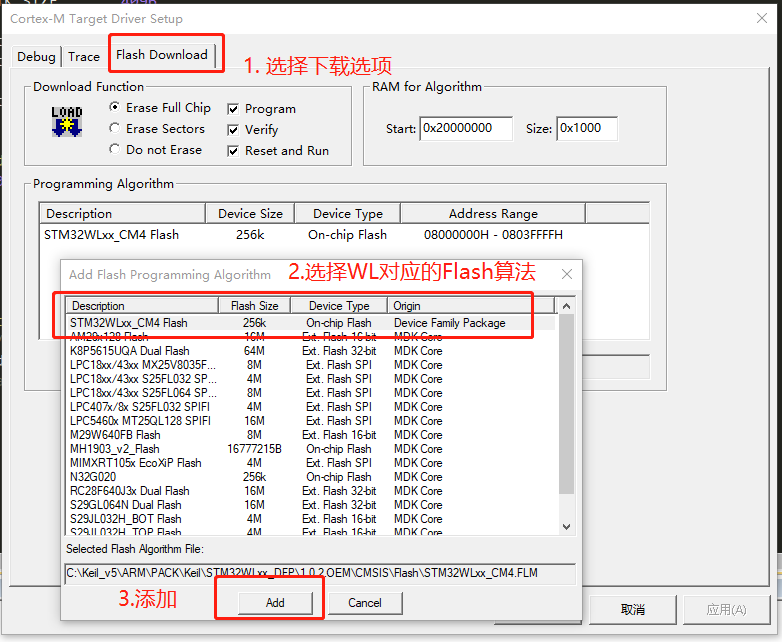Viewport: 782px width, 642px height.
Task: Cancel the Add Flash Programming Algorithm dialog
Action: tap(365, 603)
